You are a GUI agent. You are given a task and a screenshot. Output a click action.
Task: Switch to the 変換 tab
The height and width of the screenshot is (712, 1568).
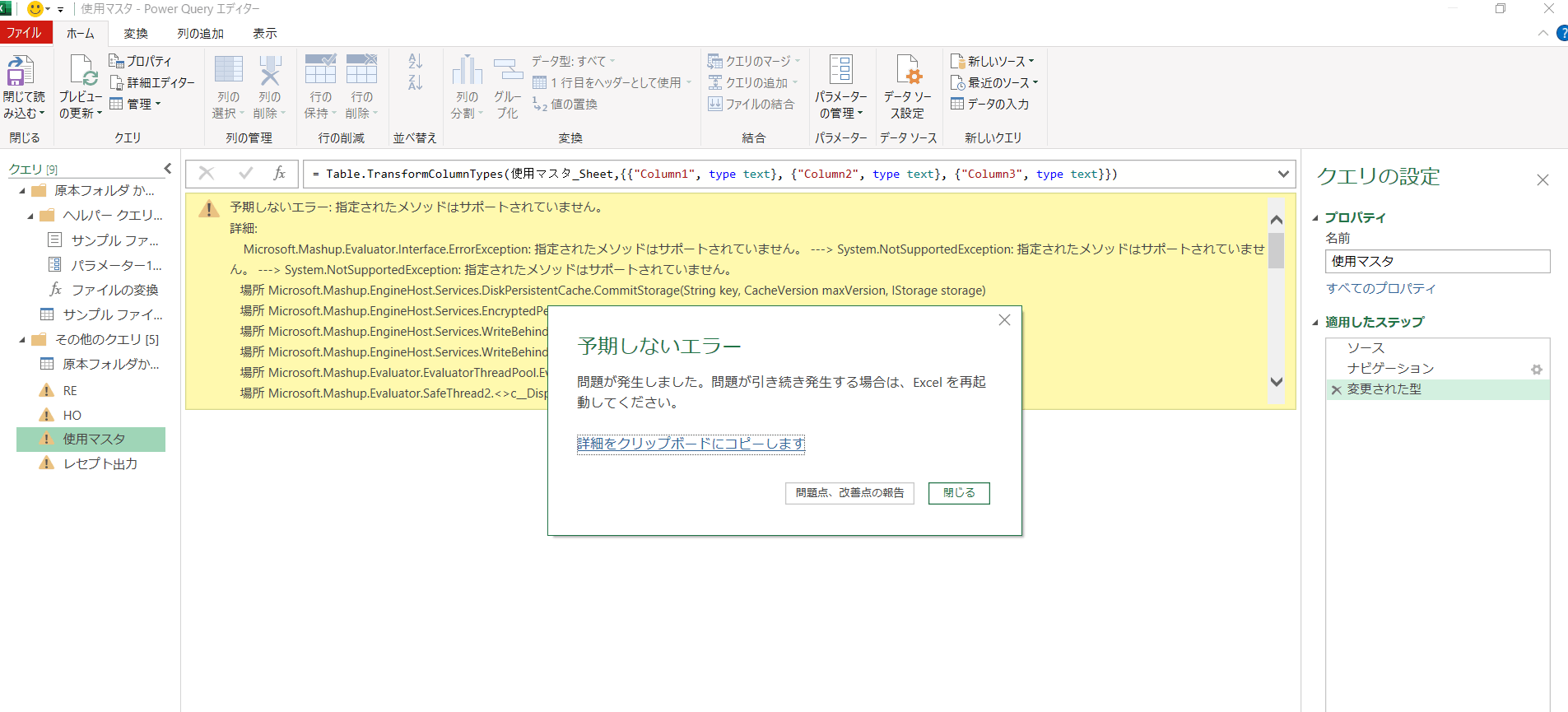tap(136, 33)
